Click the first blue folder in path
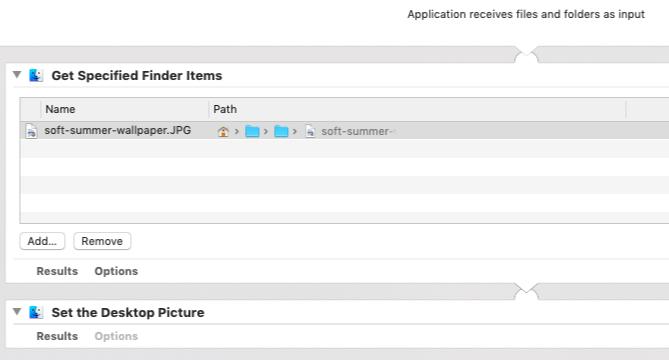669x360 pixels. pos(252,131)
